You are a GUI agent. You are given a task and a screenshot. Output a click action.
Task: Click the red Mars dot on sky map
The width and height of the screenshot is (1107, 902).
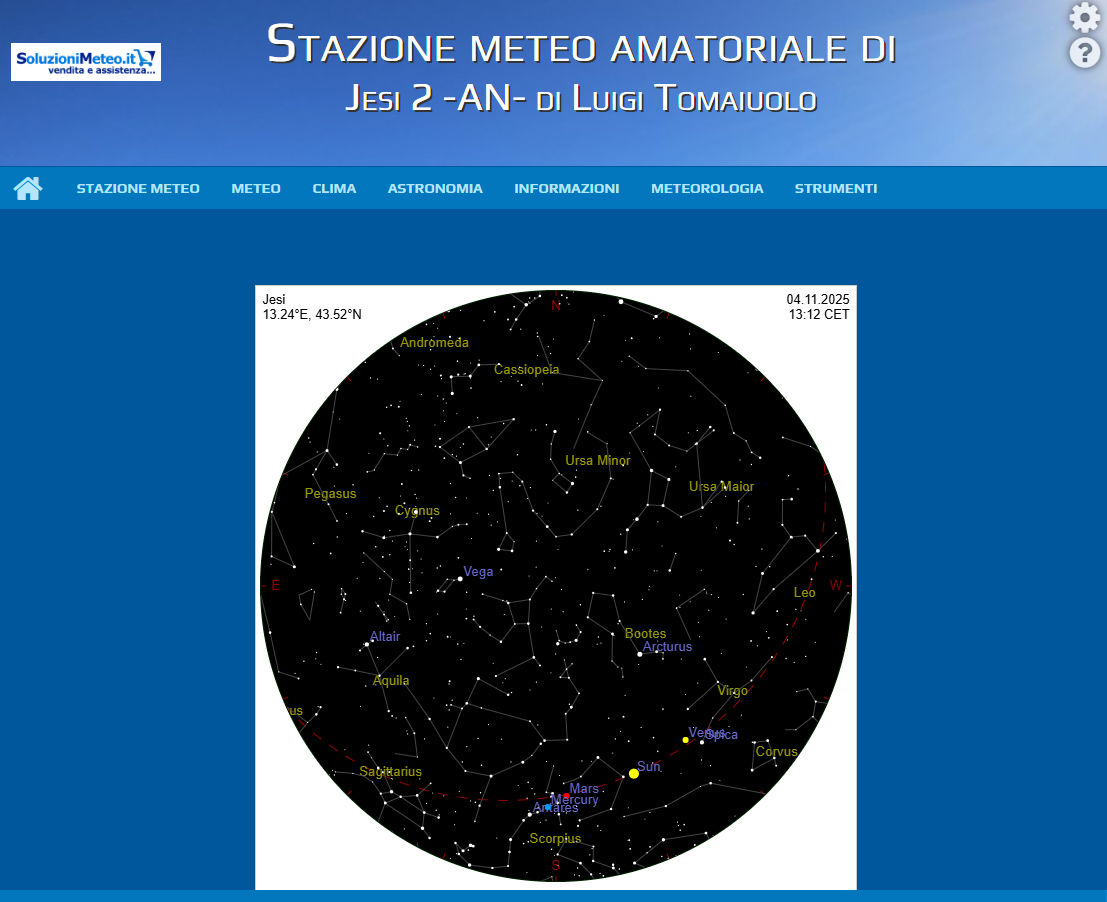pos(566,796)
